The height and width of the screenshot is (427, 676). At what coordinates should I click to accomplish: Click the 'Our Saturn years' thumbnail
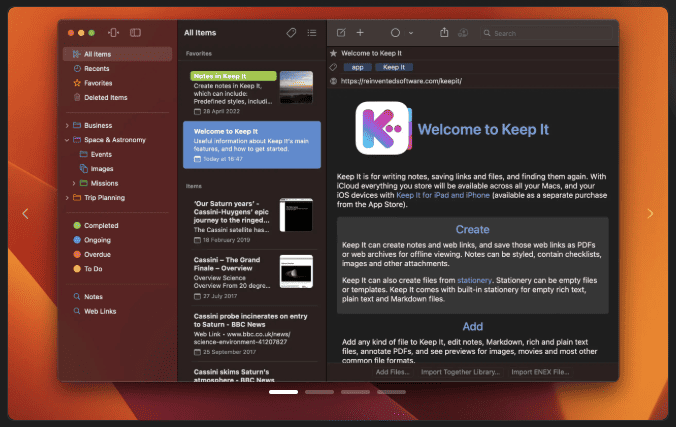pyautogui.click(x=296, y=215)
